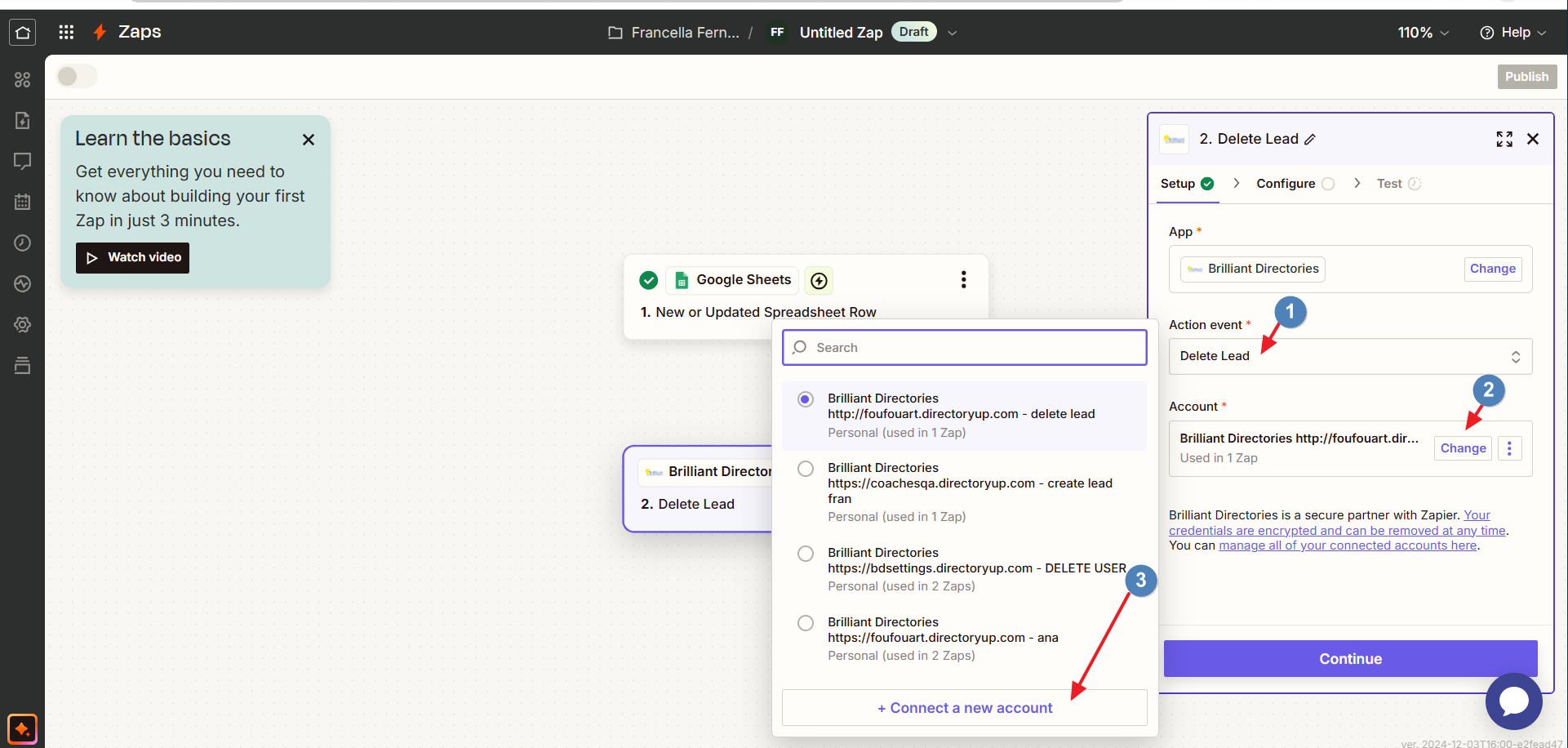Edit step name with pencil icon
The width and height of the screenshot is (1568, 748).
tap(1310, 140)
